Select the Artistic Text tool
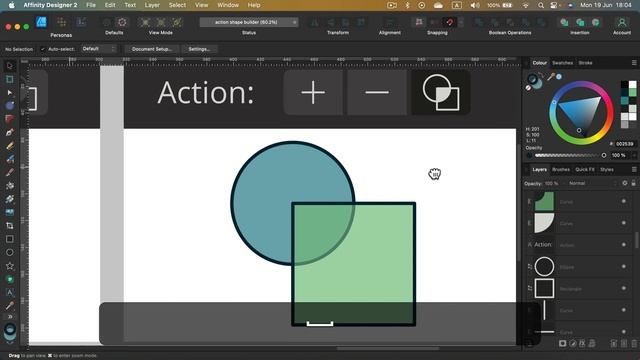This screenshot has width=640, height=360. coord(9,292)
